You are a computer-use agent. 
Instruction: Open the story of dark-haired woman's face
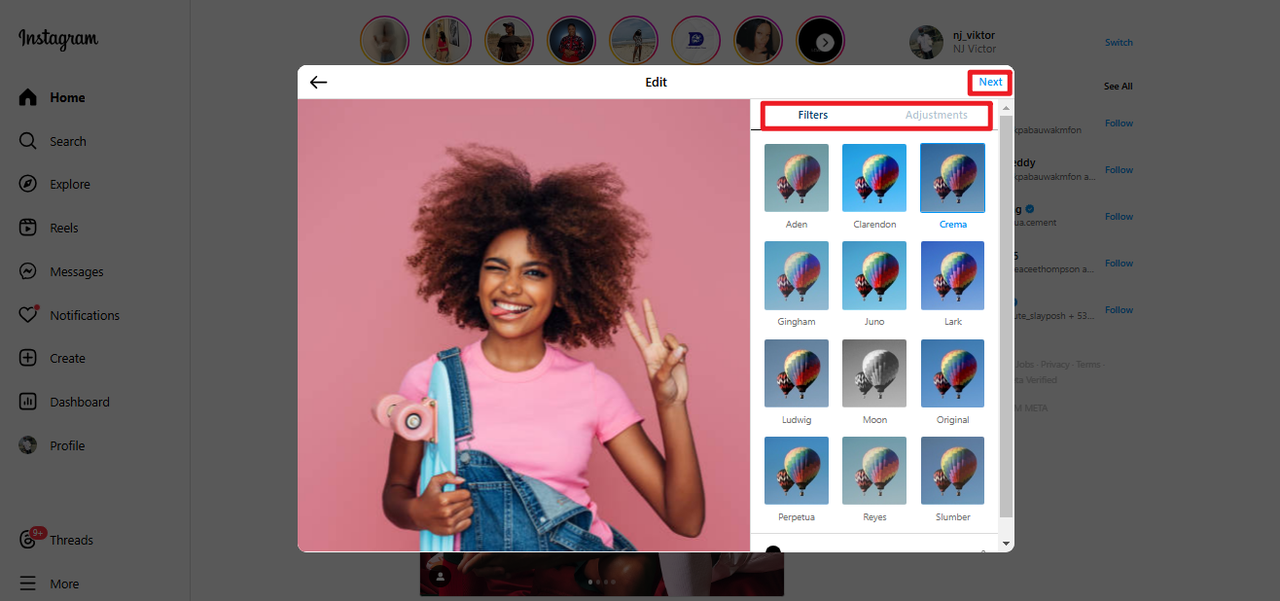(x=758, y=40)
